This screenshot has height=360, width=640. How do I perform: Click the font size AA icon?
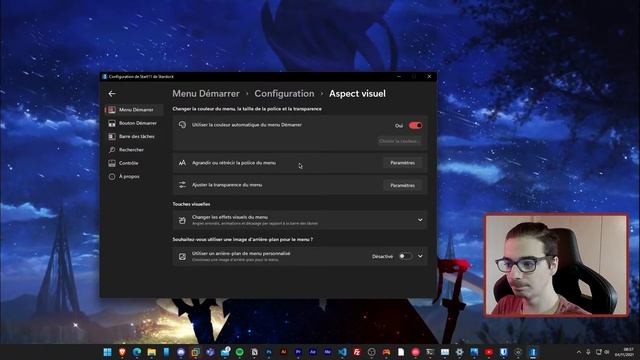182,163
